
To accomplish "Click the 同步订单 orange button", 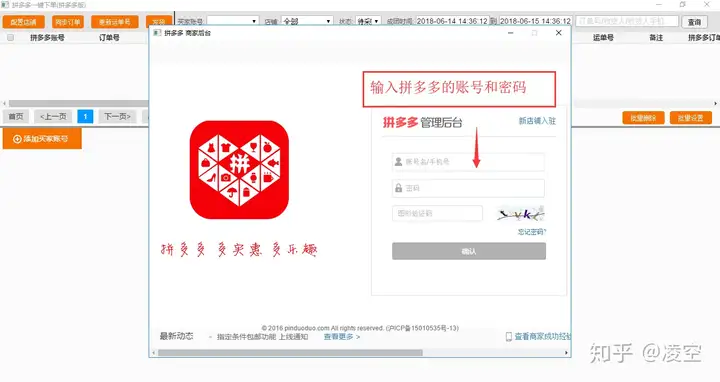I will pyautogui.click(x=68, y=22).
